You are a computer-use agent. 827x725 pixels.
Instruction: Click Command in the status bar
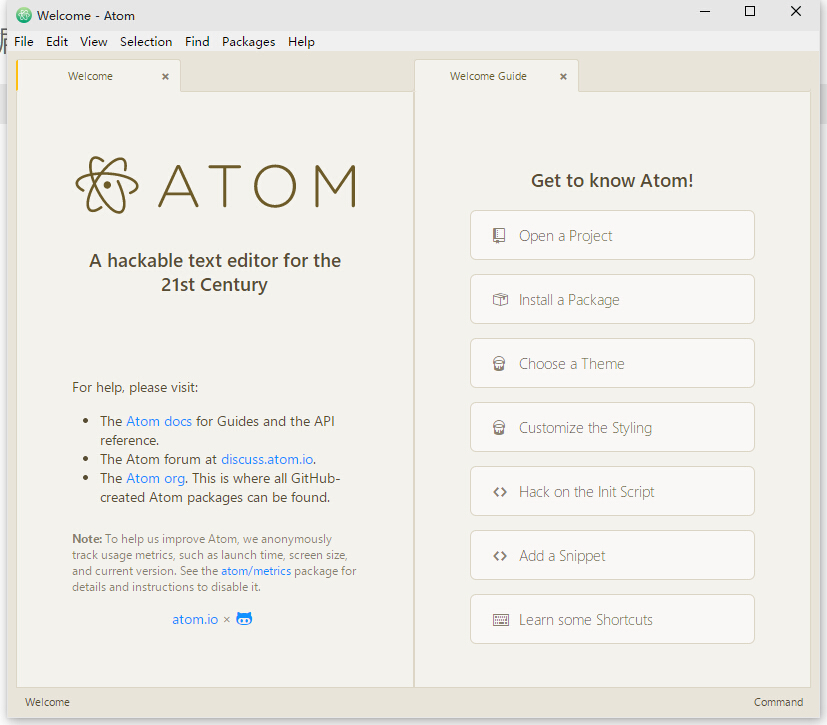(778, 701)
